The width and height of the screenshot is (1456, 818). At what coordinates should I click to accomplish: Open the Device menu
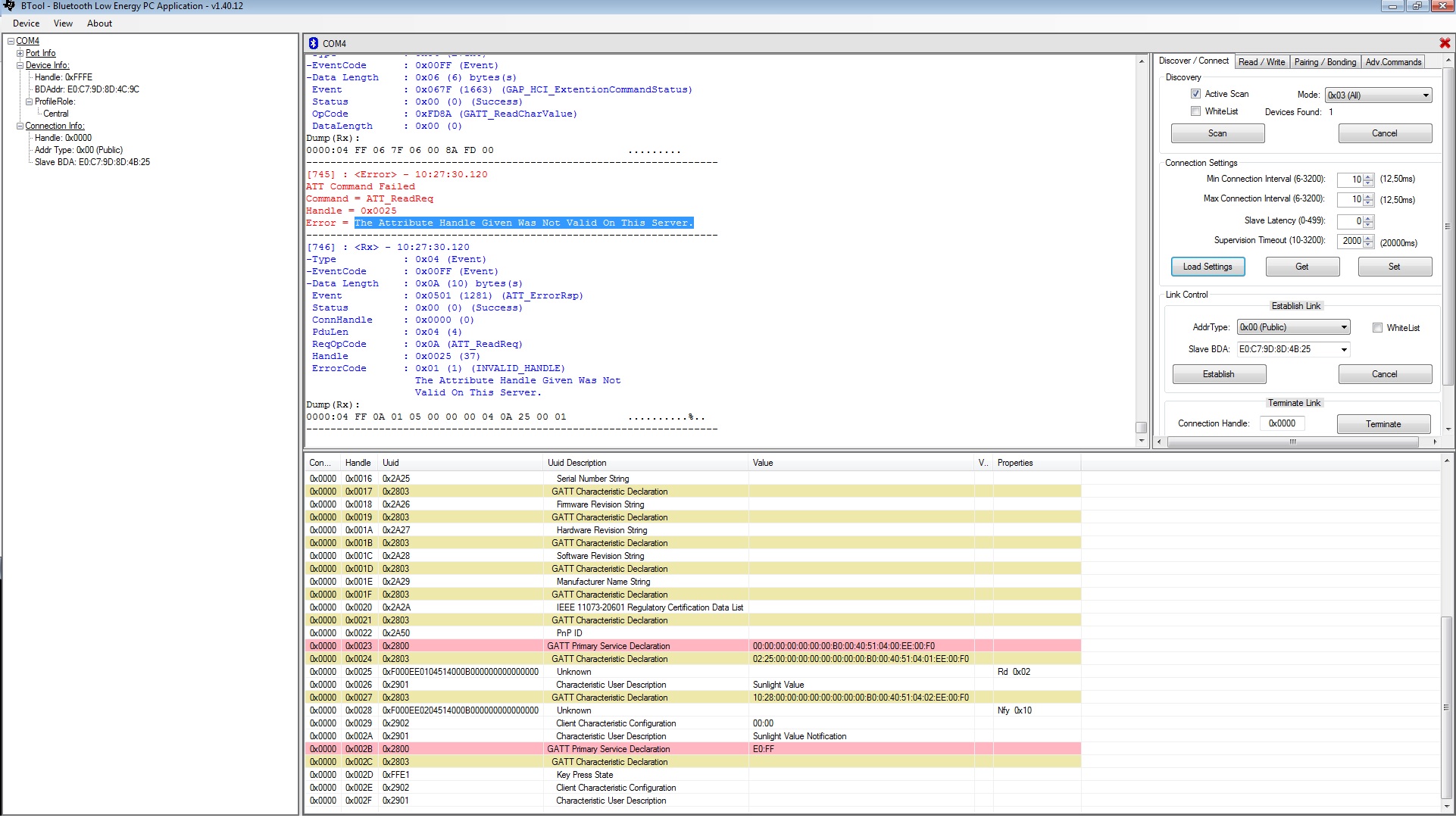[26, 23]
